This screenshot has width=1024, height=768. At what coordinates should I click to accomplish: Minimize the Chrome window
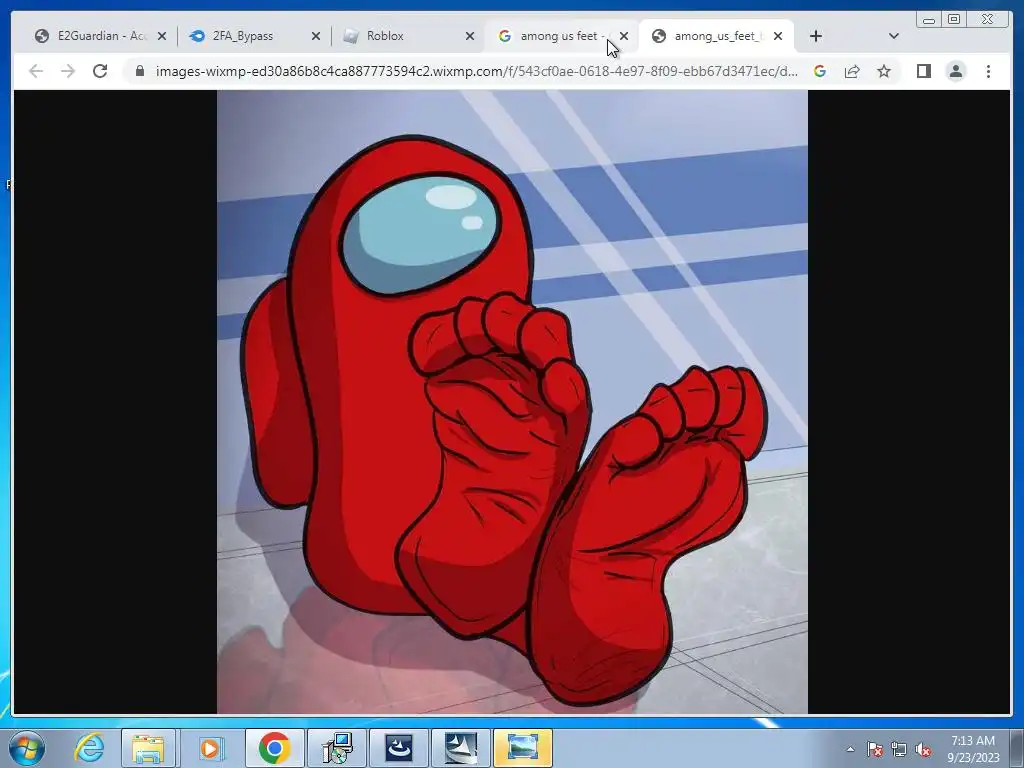929,20
